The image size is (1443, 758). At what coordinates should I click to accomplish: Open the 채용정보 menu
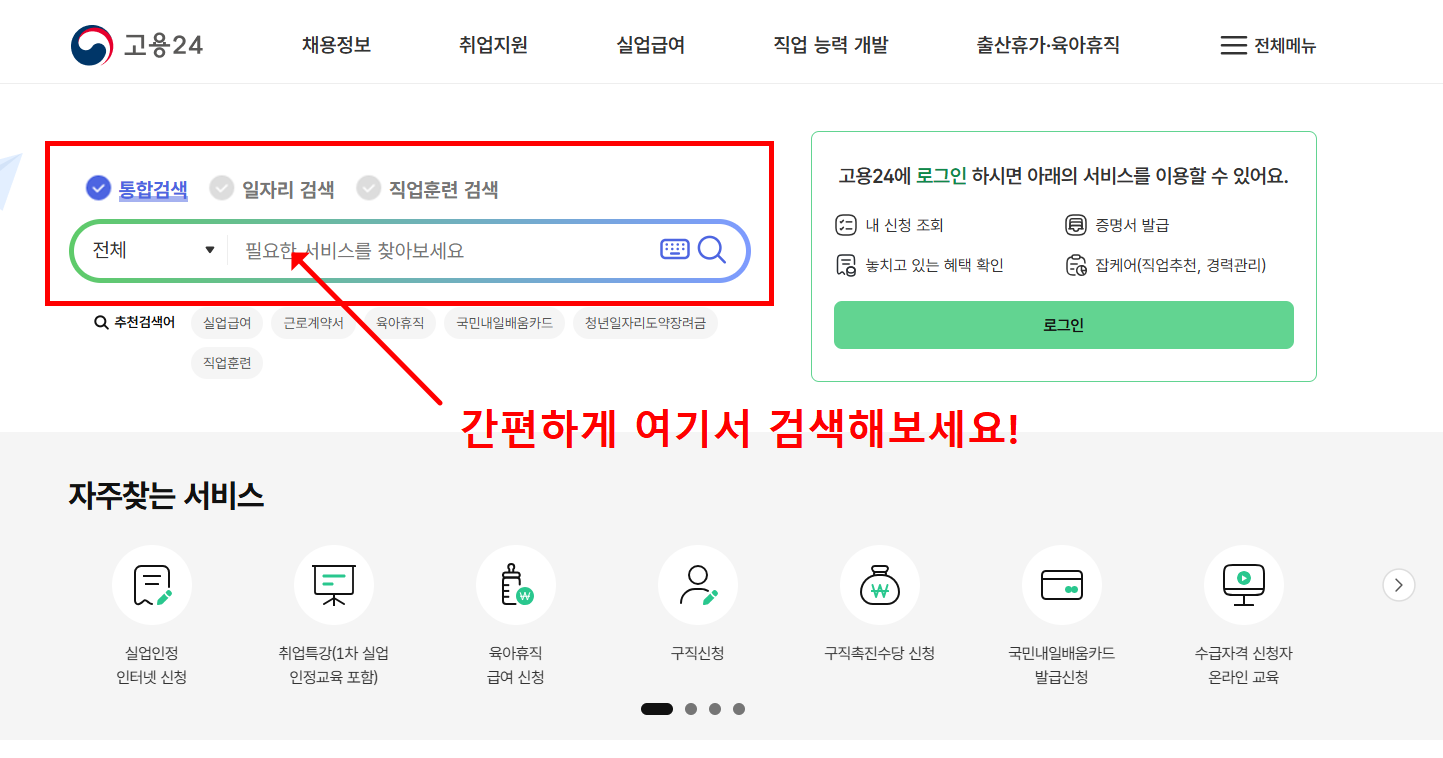click(336, 44)
